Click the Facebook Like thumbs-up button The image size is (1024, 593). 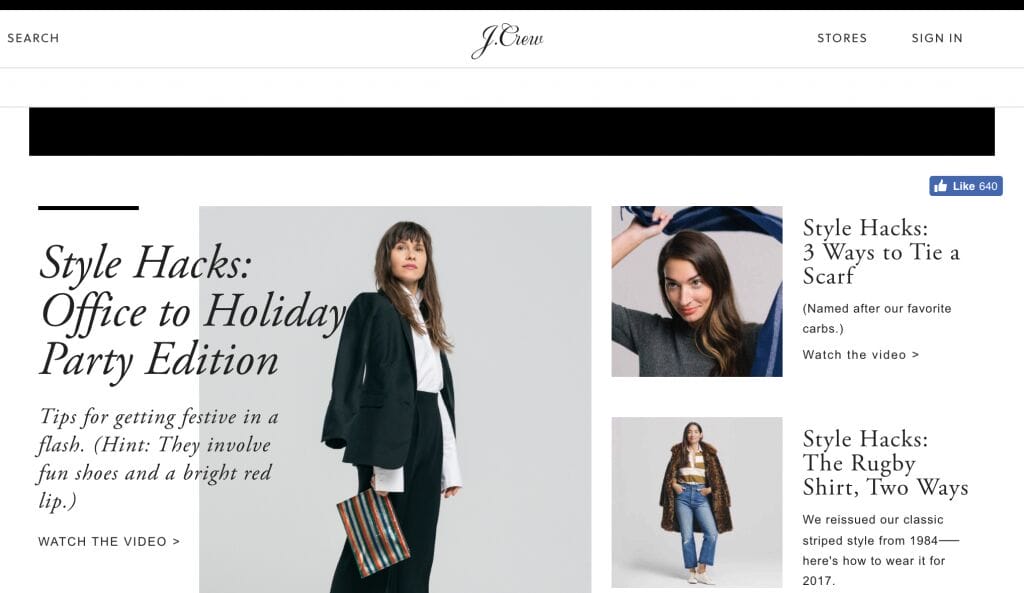(940, 186)
